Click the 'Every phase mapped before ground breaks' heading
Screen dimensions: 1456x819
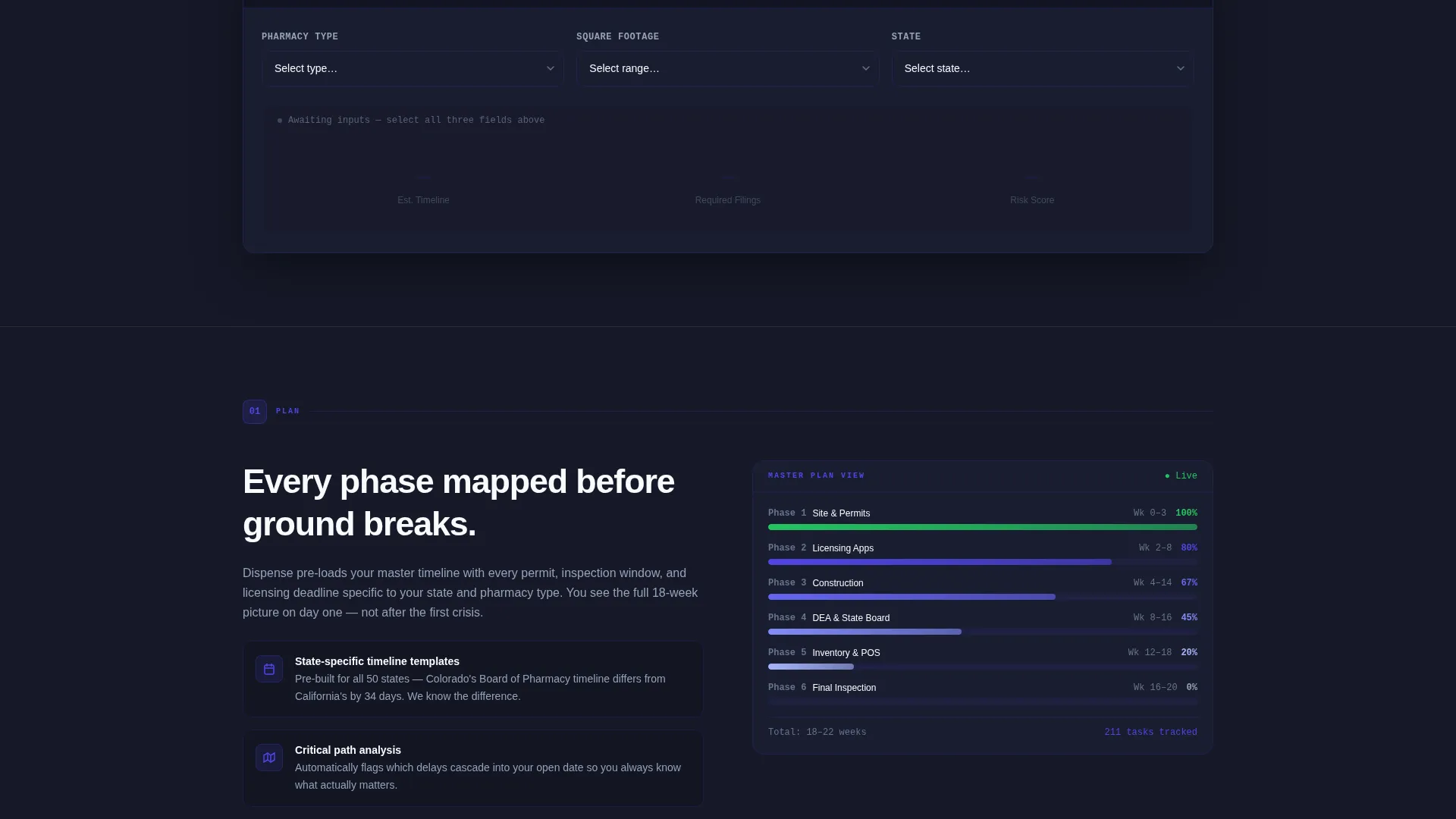point(459,503)
